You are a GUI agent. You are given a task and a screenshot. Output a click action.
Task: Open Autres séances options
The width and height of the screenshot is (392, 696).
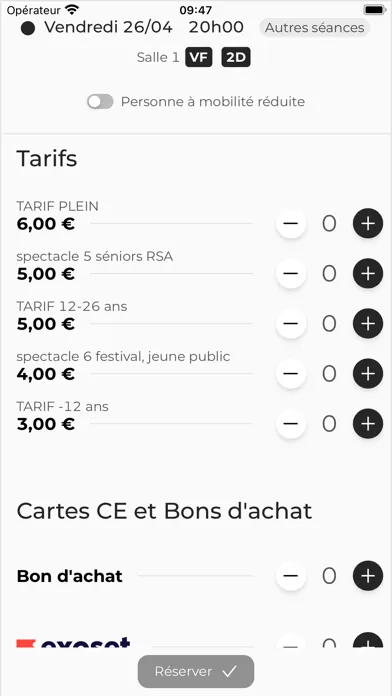pos(315,28)
